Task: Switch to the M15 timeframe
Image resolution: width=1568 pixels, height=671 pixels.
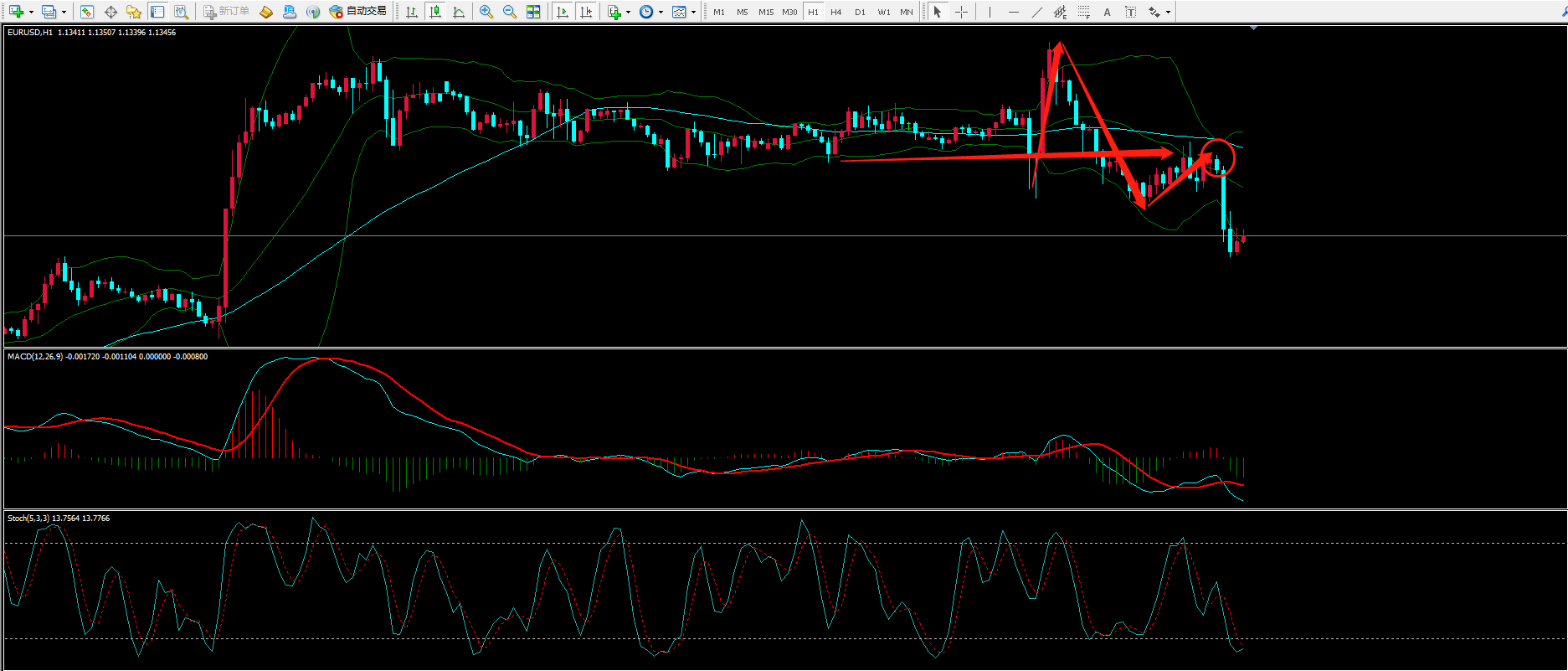Action: [x=765, y=12]
